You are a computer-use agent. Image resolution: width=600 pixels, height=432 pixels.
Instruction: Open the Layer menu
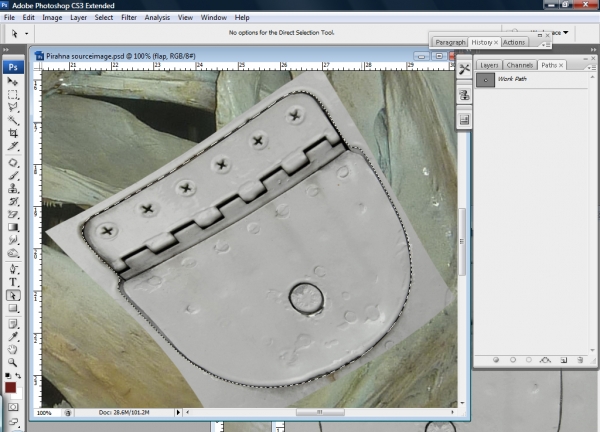78,18
